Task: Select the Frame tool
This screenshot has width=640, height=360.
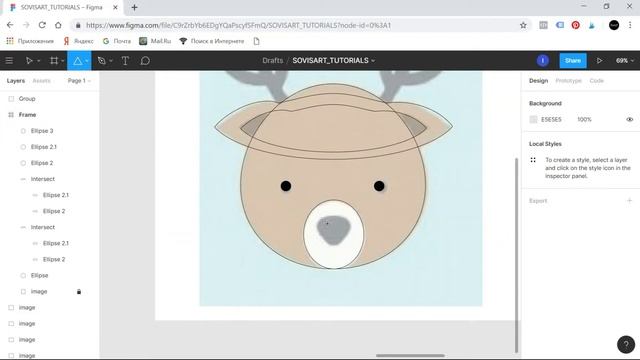Action: pos(53,61)
